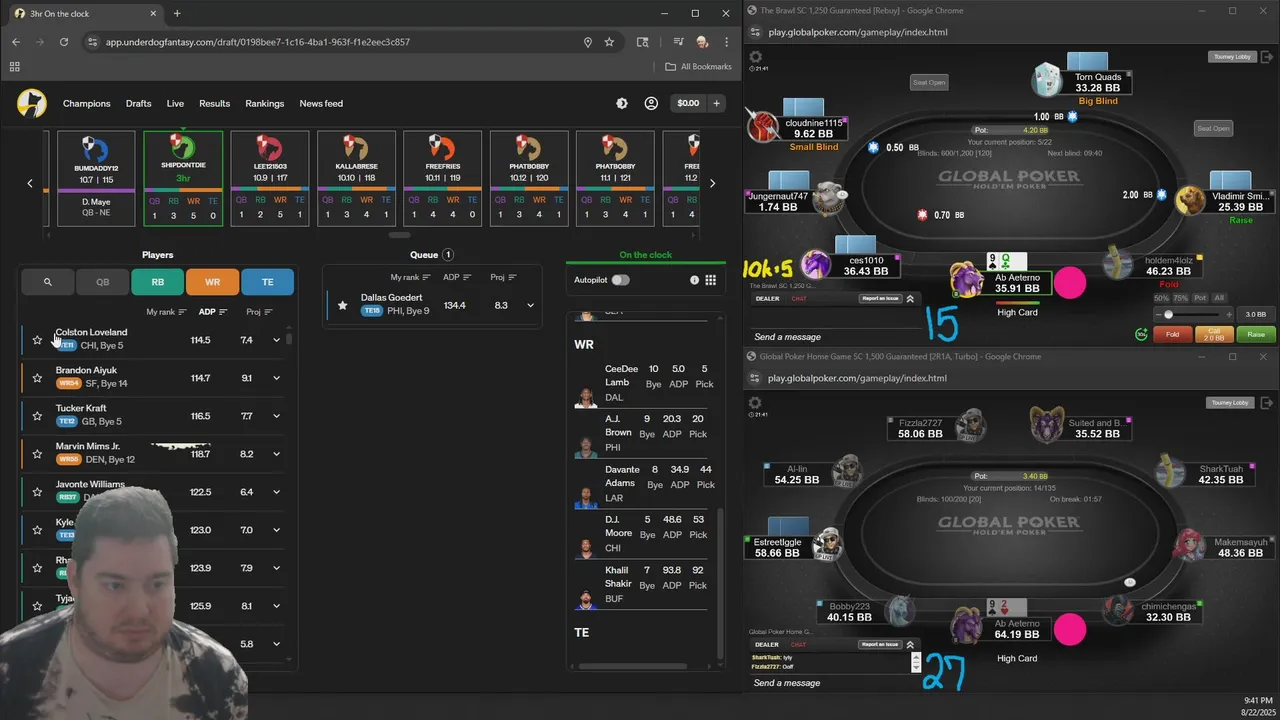The image size is (1280, 720).
Task: Set bet to 75% preset
Action: pyautogui.click(x=1181, y=298)
